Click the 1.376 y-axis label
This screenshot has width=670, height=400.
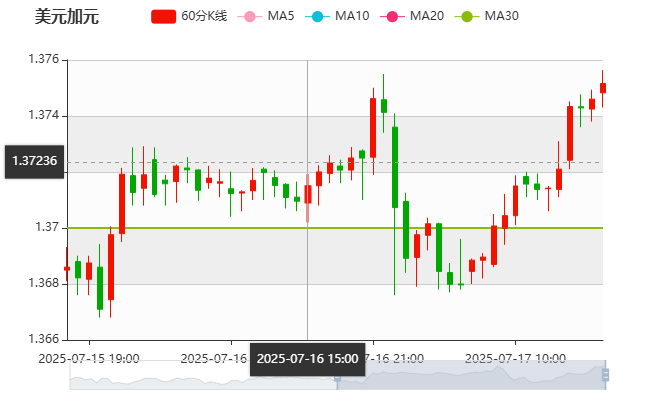tap(44, 59)
